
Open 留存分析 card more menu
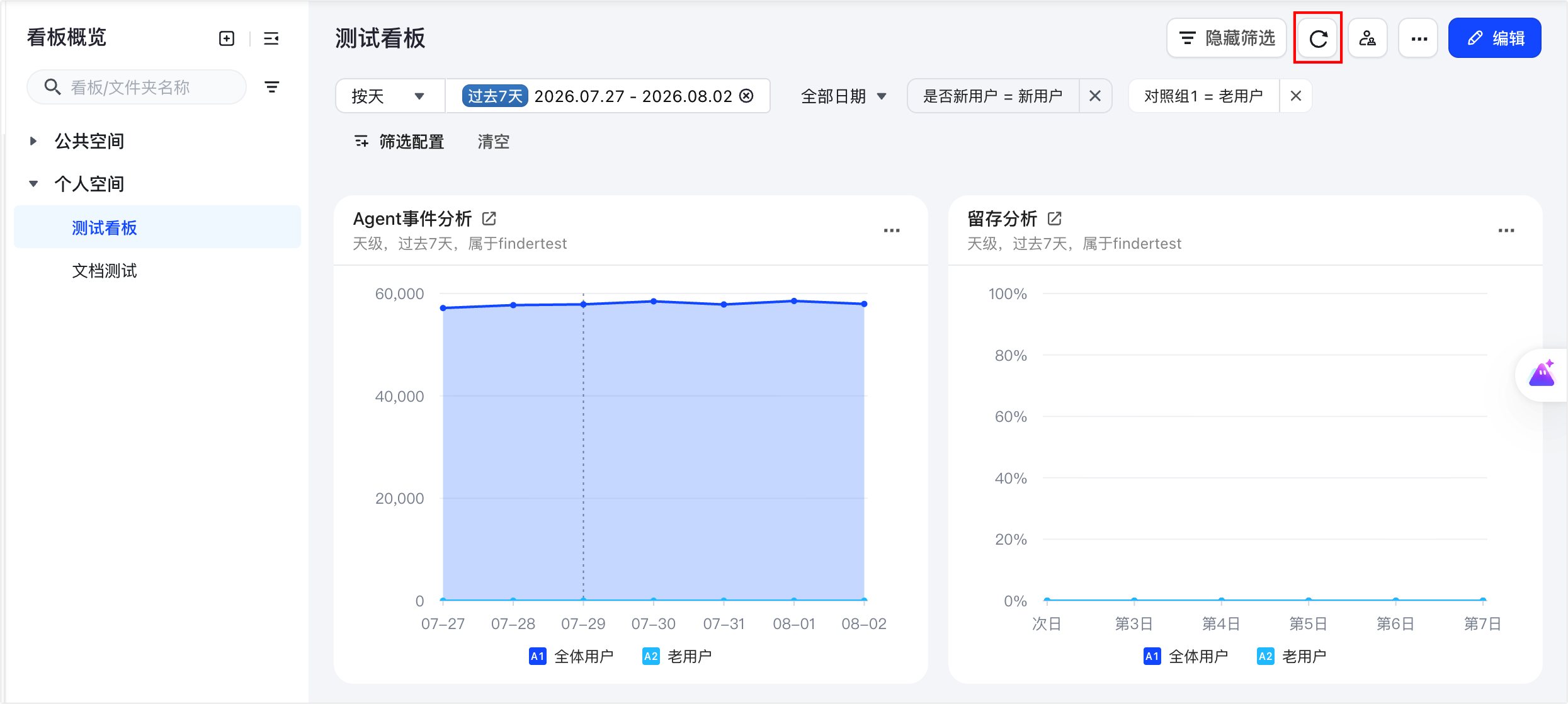click(1506, 230)
